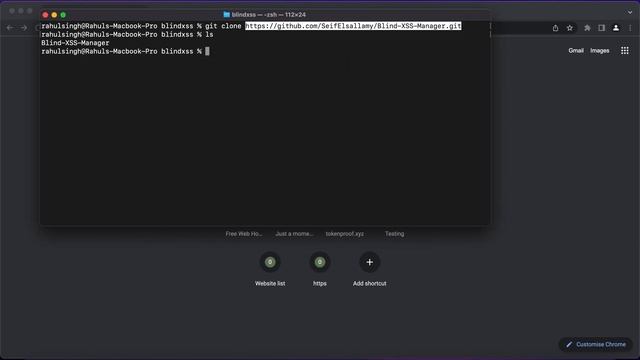Click 'git clone' command text in terminal
The height and width of the screenshot is (360, 640).
(223, 26)
